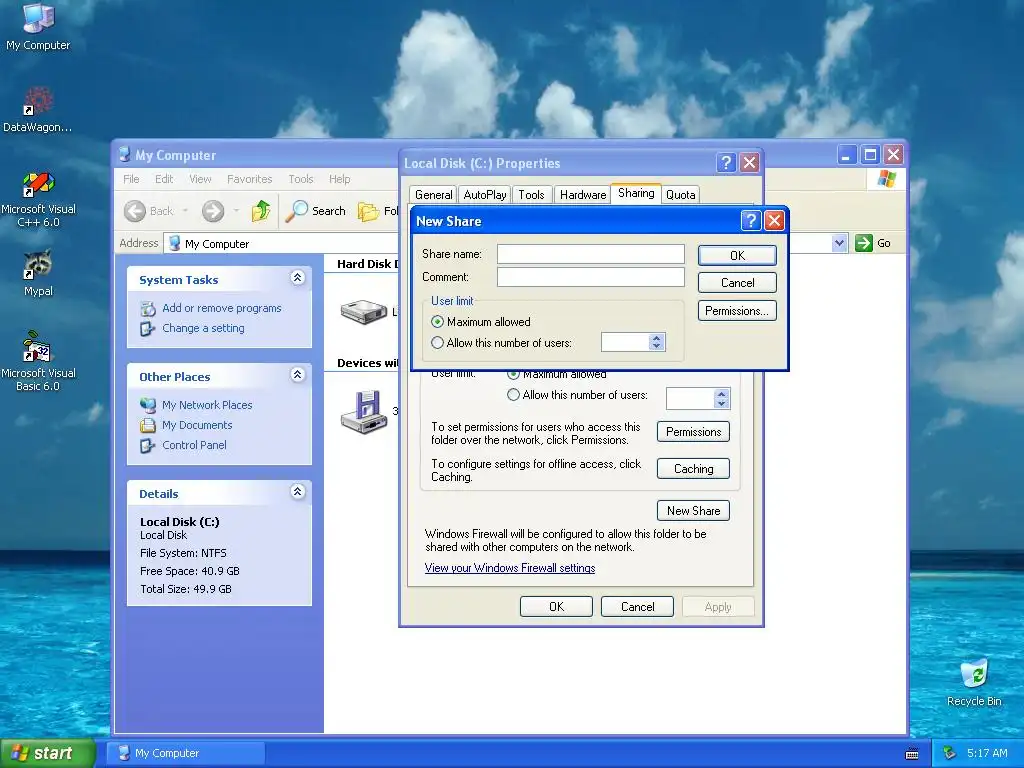Screen dimensions: 1024x768
Task: Switch to the General tab
Action: click(x=434, y=195)
